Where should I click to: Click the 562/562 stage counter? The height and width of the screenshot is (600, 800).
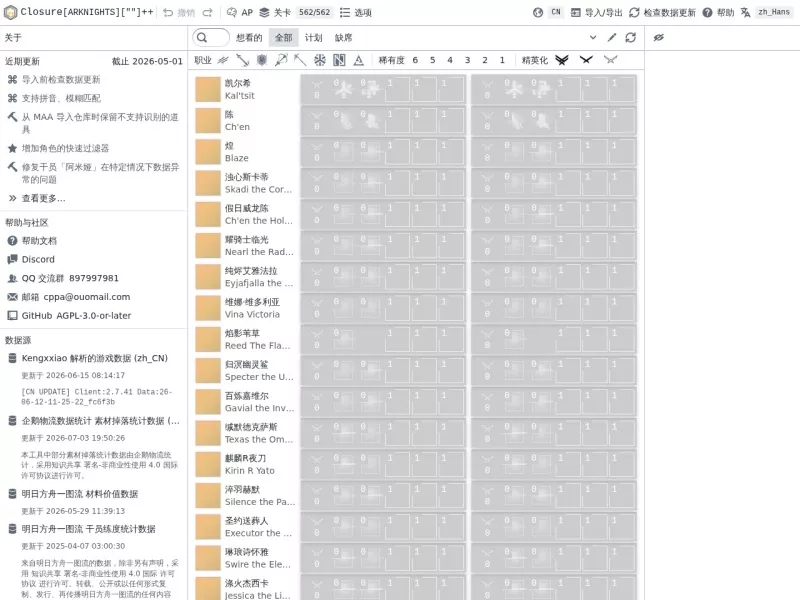point(314,12)
